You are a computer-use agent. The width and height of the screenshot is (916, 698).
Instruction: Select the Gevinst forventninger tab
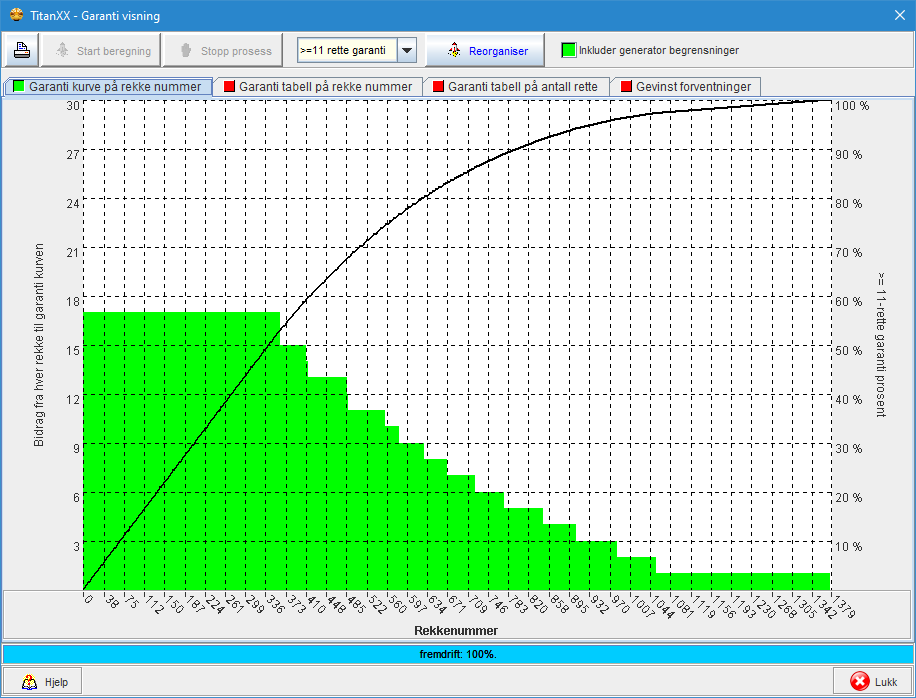685,86
